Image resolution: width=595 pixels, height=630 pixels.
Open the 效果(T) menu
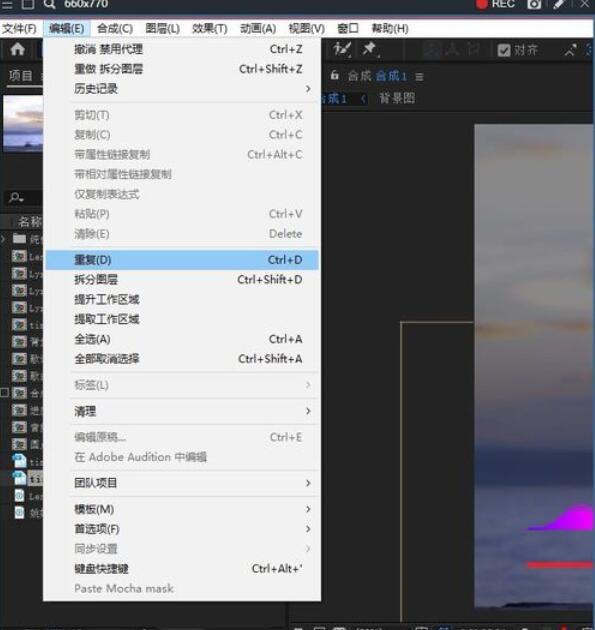[210, 29]
